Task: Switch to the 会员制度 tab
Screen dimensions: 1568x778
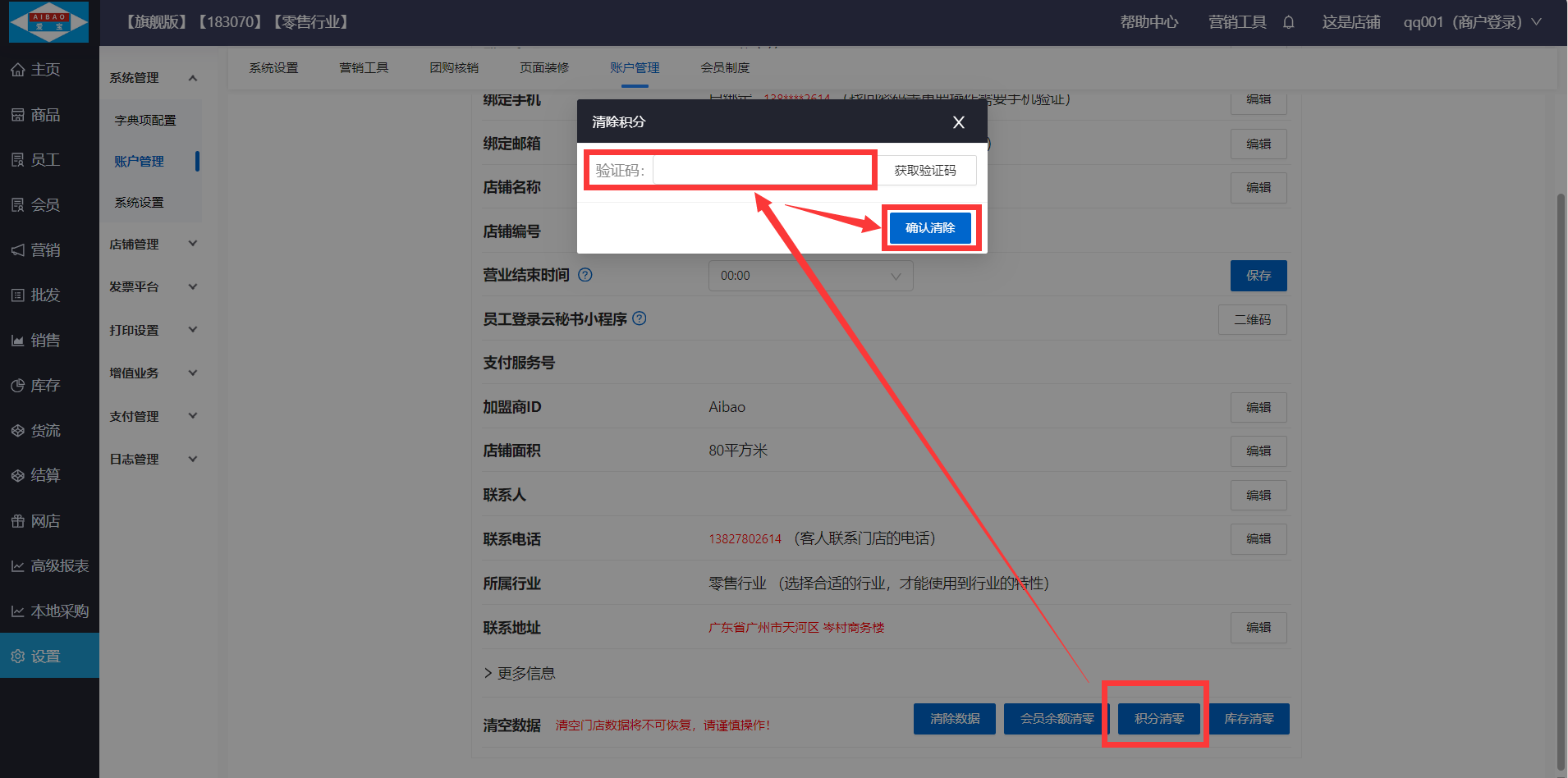Action: [725, 68]
